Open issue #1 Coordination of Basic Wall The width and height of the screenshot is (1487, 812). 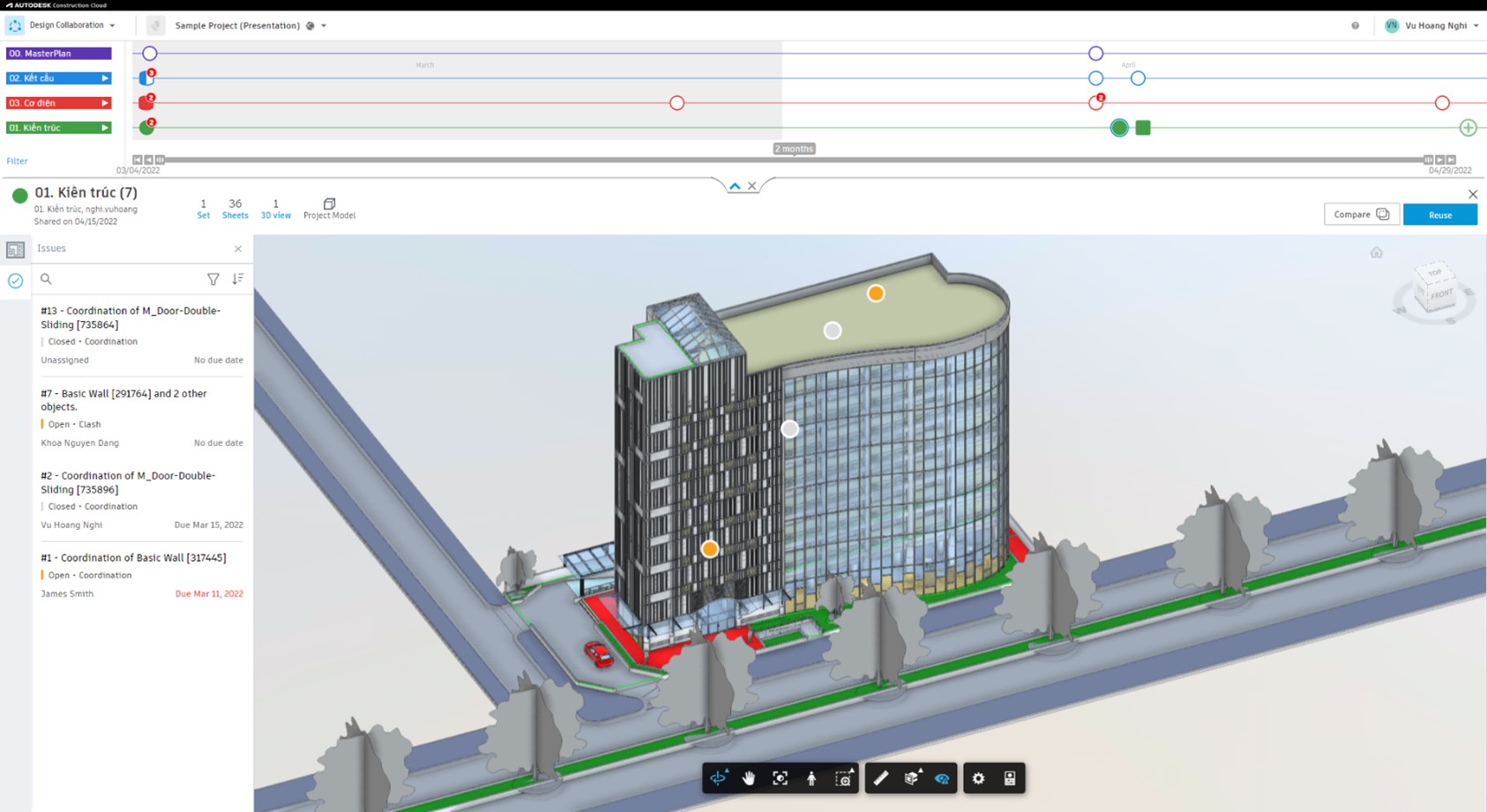pos(142,576)
